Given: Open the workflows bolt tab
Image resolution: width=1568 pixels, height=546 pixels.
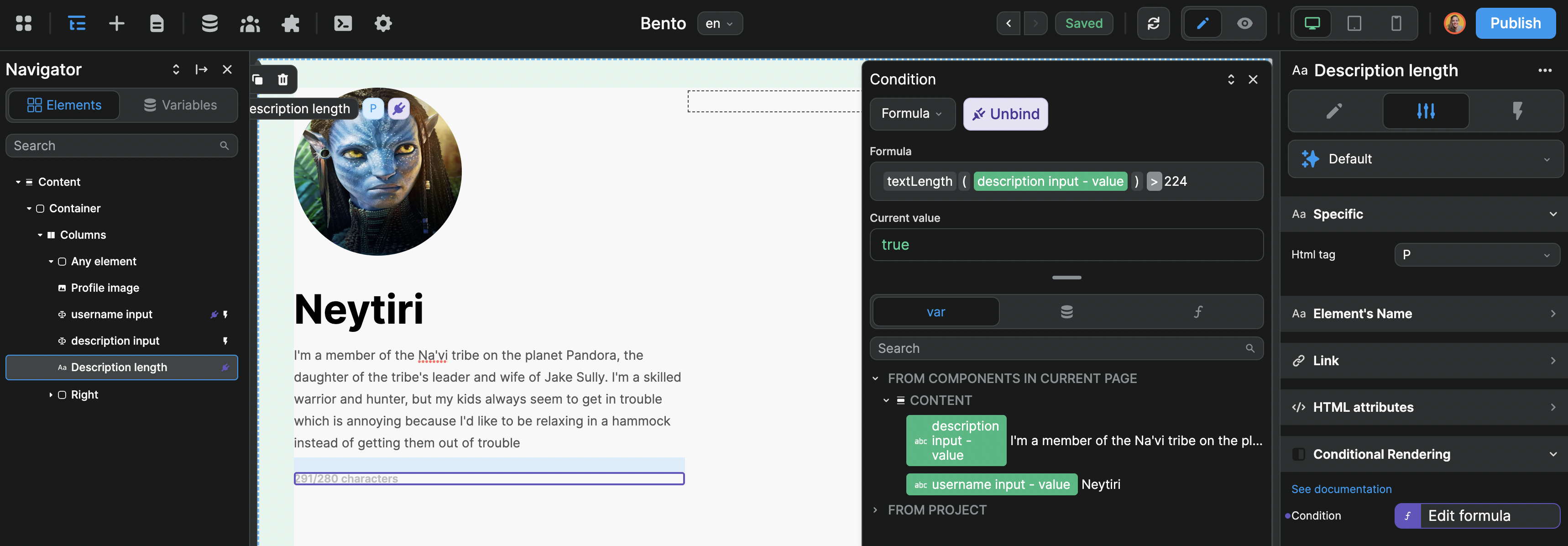Looking at the screenshot, I should (x=1517, y=111).
